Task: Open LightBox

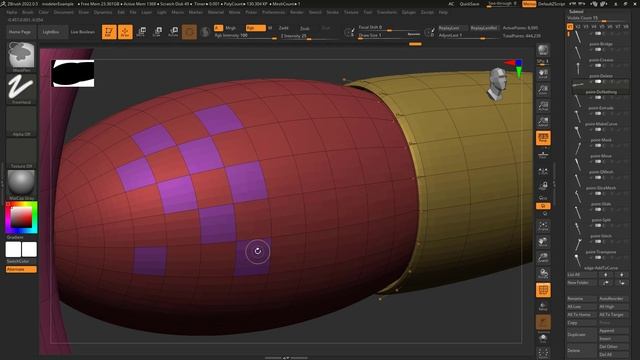Action: (51, 32)
